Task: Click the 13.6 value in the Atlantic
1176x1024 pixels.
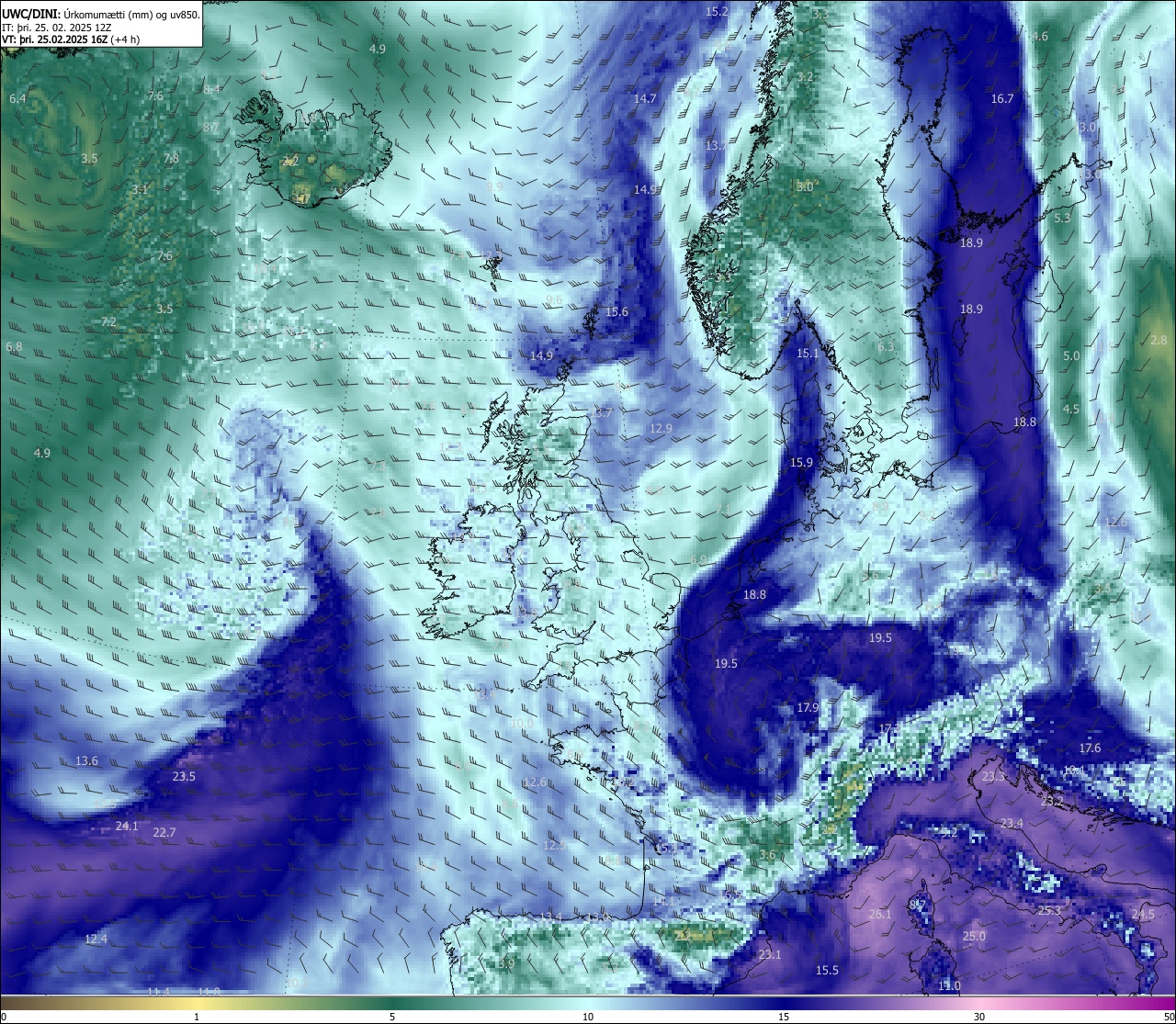Action: (x=86, y=760)
